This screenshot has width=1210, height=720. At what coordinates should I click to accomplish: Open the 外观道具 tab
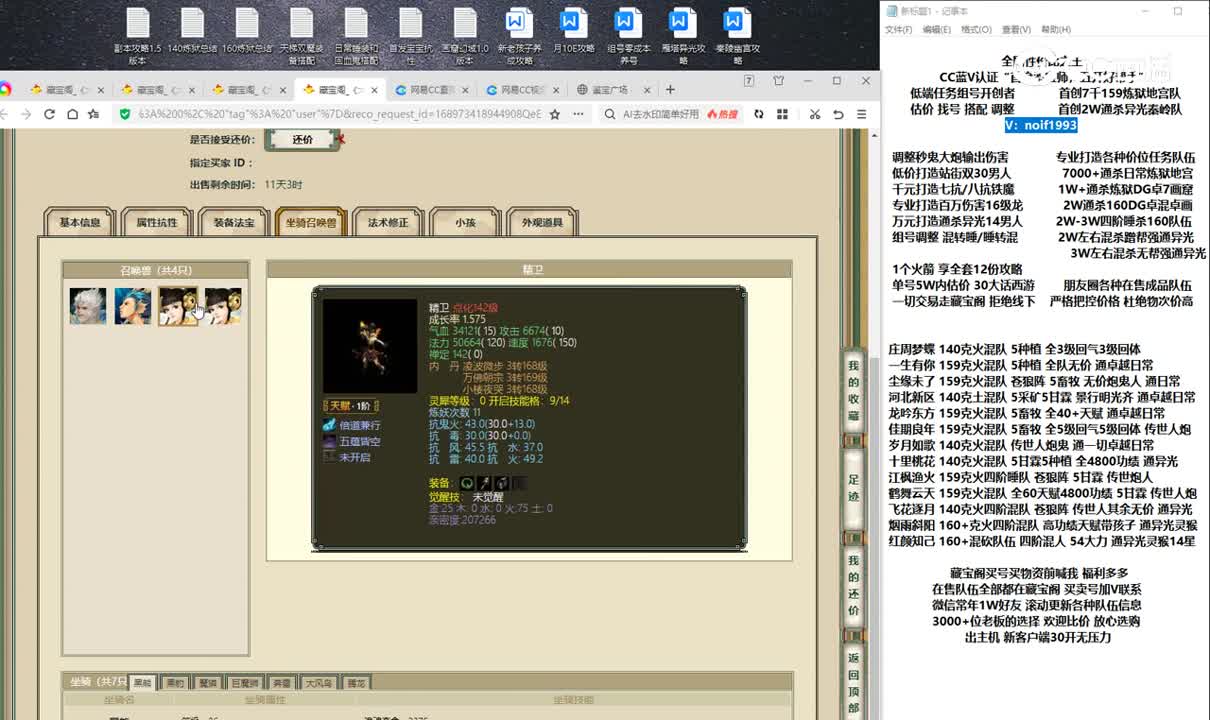(542, 223)
